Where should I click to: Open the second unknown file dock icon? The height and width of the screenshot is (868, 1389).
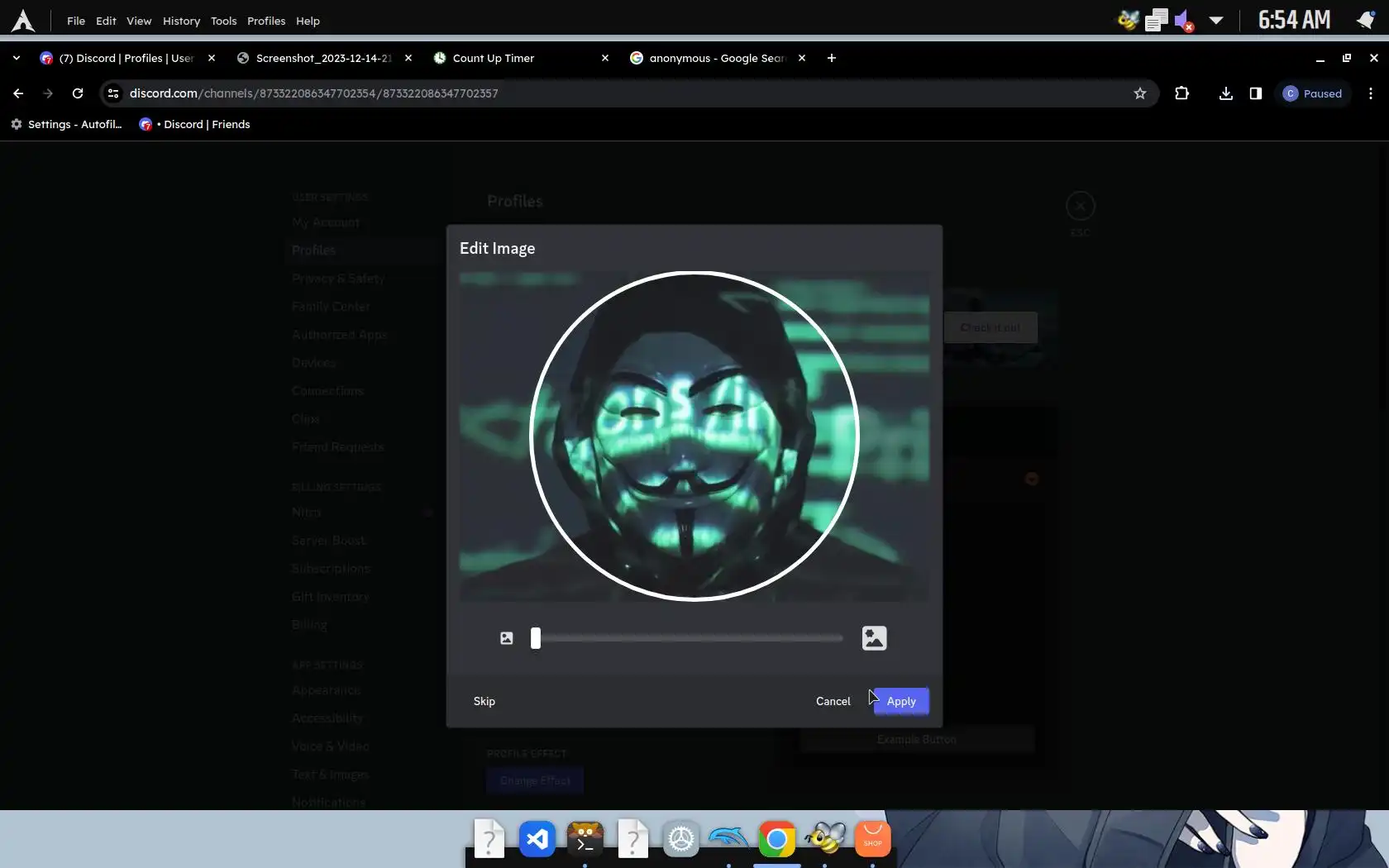(x=633, y=839)
